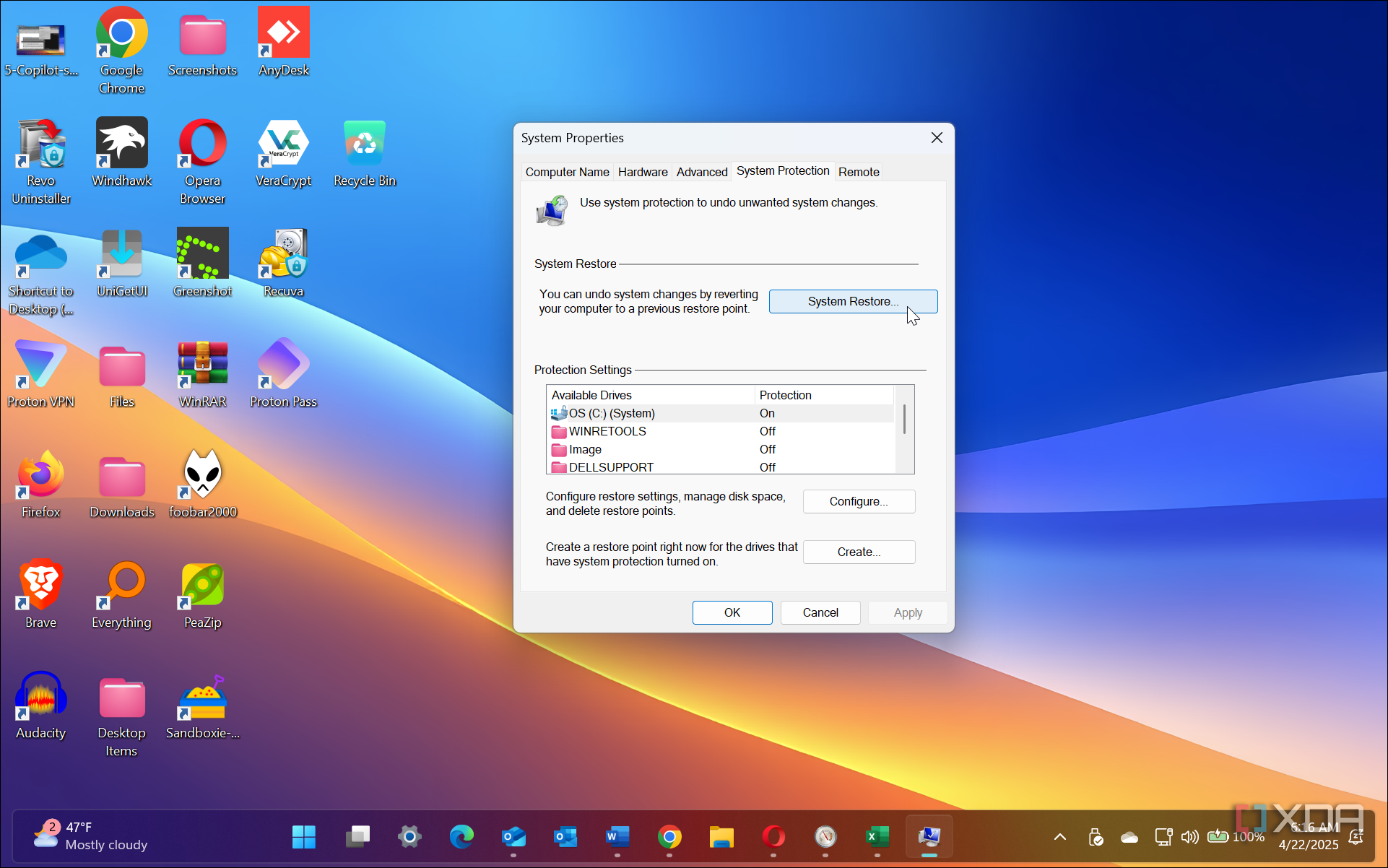Switch to the Hardware tab
This screenshot has width=1388, height=868.
(x=642, y=172)
